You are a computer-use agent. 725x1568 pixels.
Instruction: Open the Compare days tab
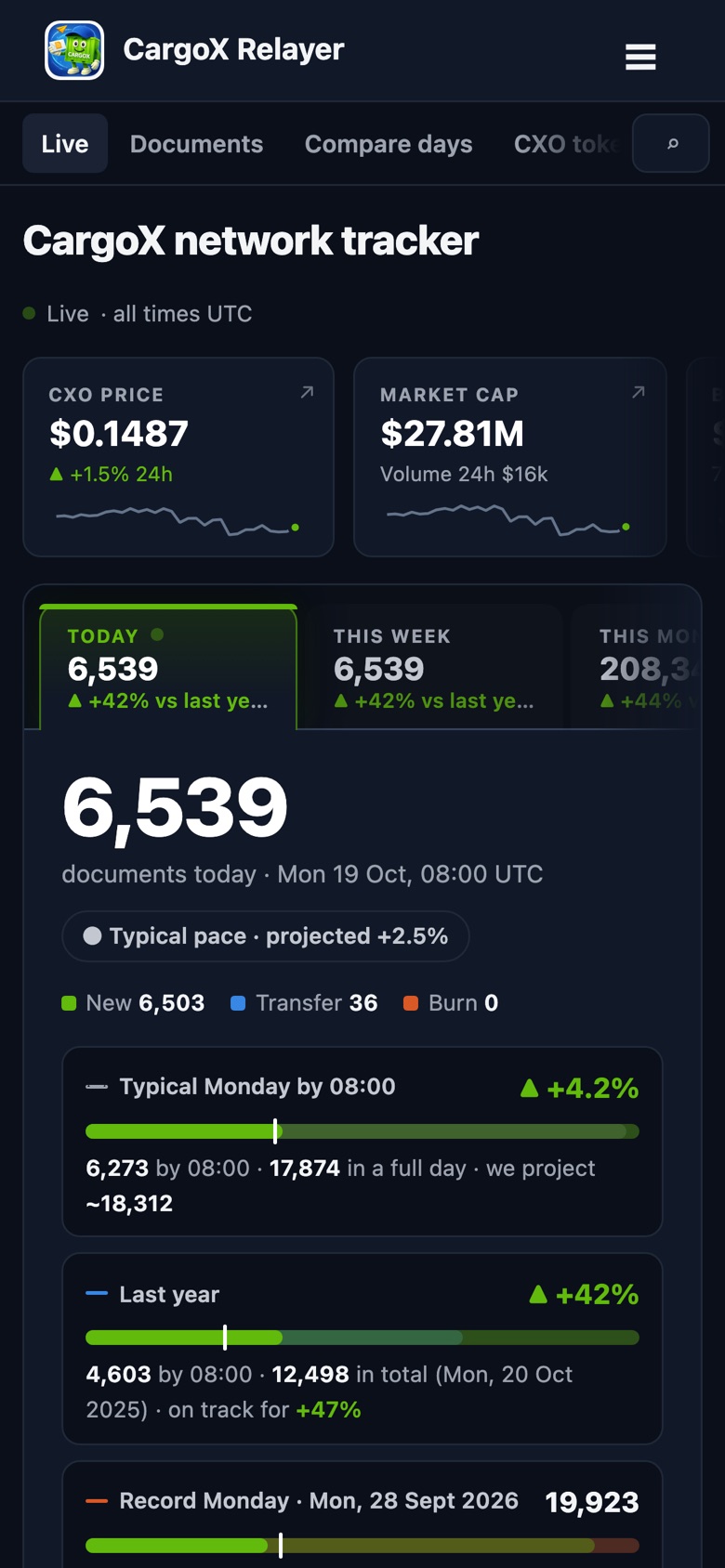pos(389,144)
